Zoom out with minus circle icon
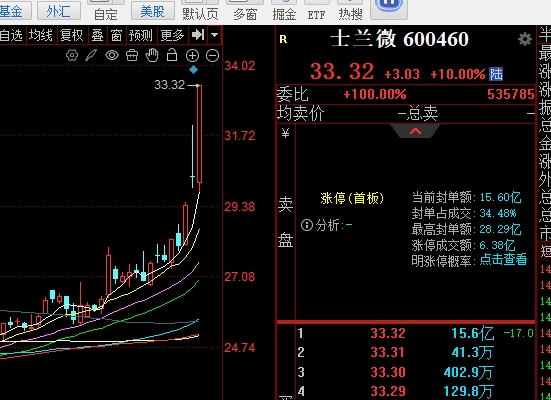This screenshot has width=551, height=400. 212,56
